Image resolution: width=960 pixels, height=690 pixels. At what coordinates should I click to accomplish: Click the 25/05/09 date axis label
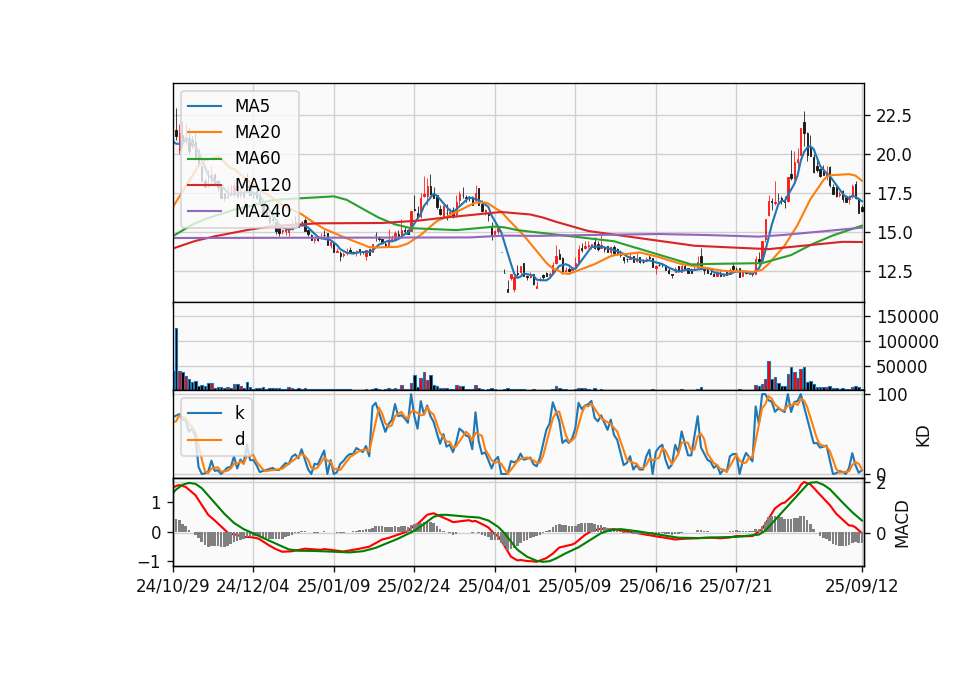(575, 586)
